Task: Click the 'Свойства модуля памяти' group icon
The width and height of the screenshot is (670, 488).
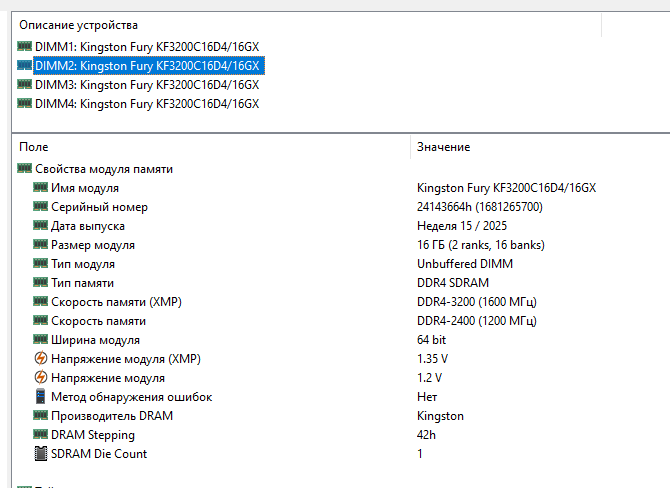Action: click(24, 168)
